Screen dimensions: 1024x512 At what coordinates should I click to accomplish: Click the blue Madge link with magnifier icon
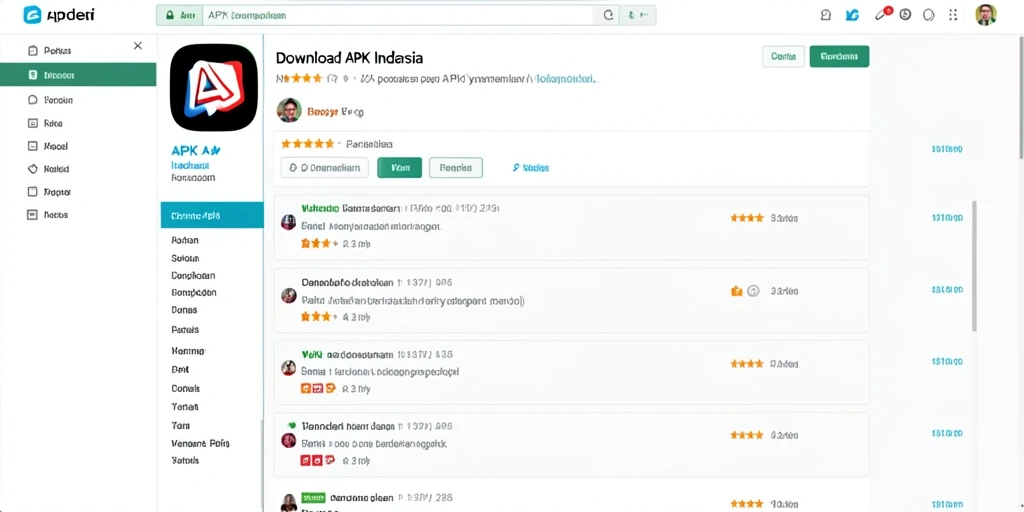coord(530,168)
